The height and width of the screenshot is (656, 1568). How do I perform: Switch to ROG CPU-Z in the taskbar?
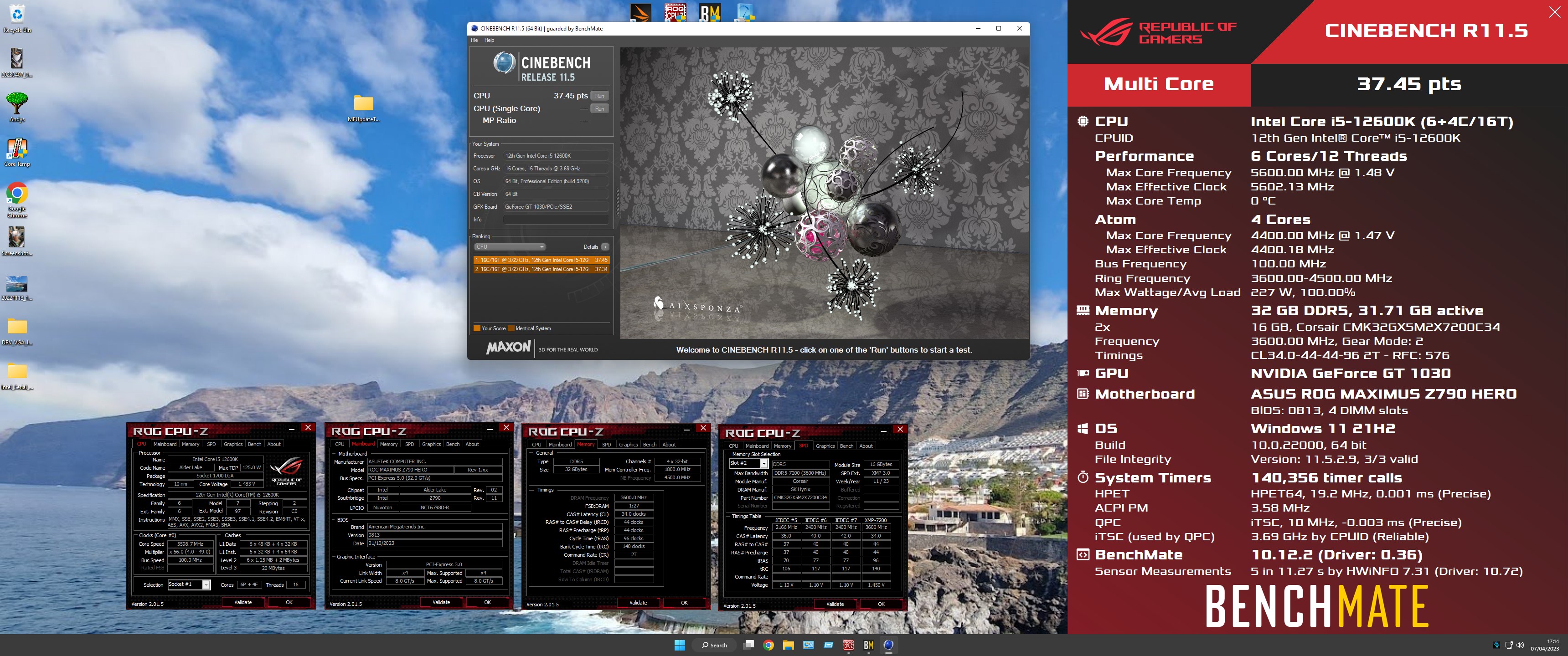[x=849, y=645]
